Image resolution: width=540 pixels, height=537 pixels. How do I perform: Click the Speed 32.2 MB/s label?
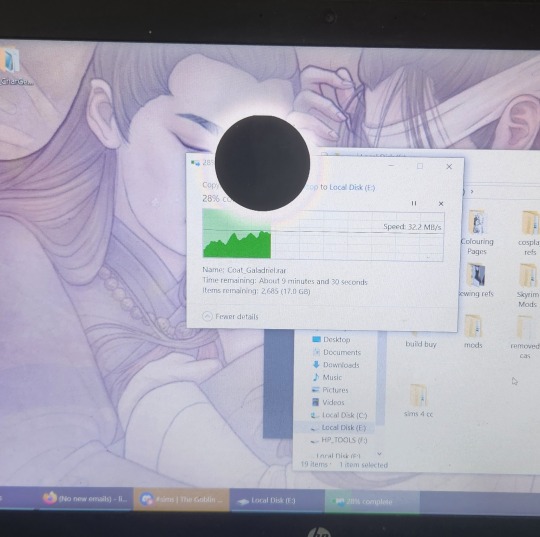[x=412, y=227]
